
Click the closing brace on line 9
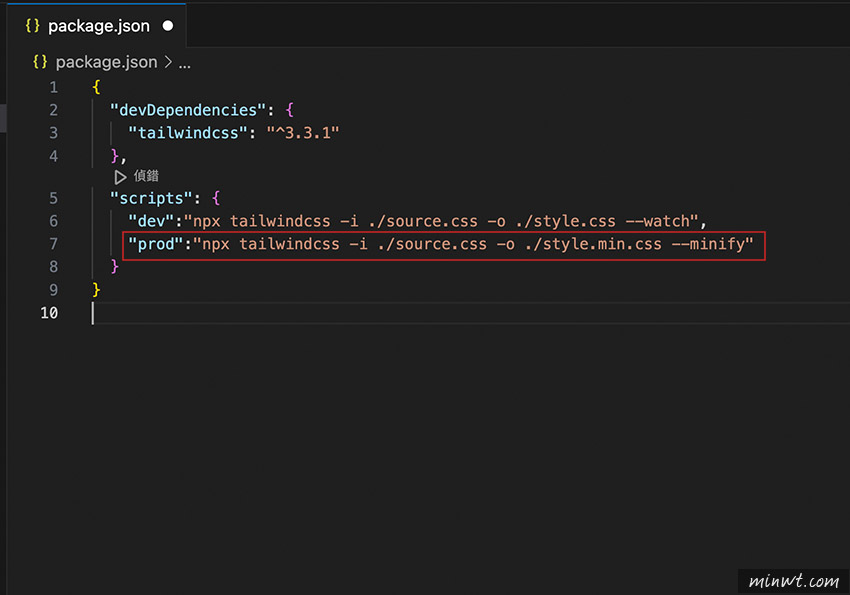[96, 289]
